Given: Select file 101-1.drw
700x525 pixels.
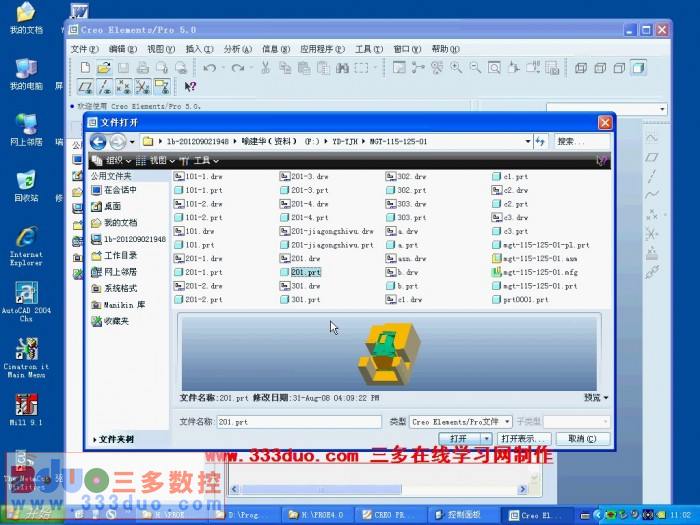Looking at the screenshot, I should point(198,176).
